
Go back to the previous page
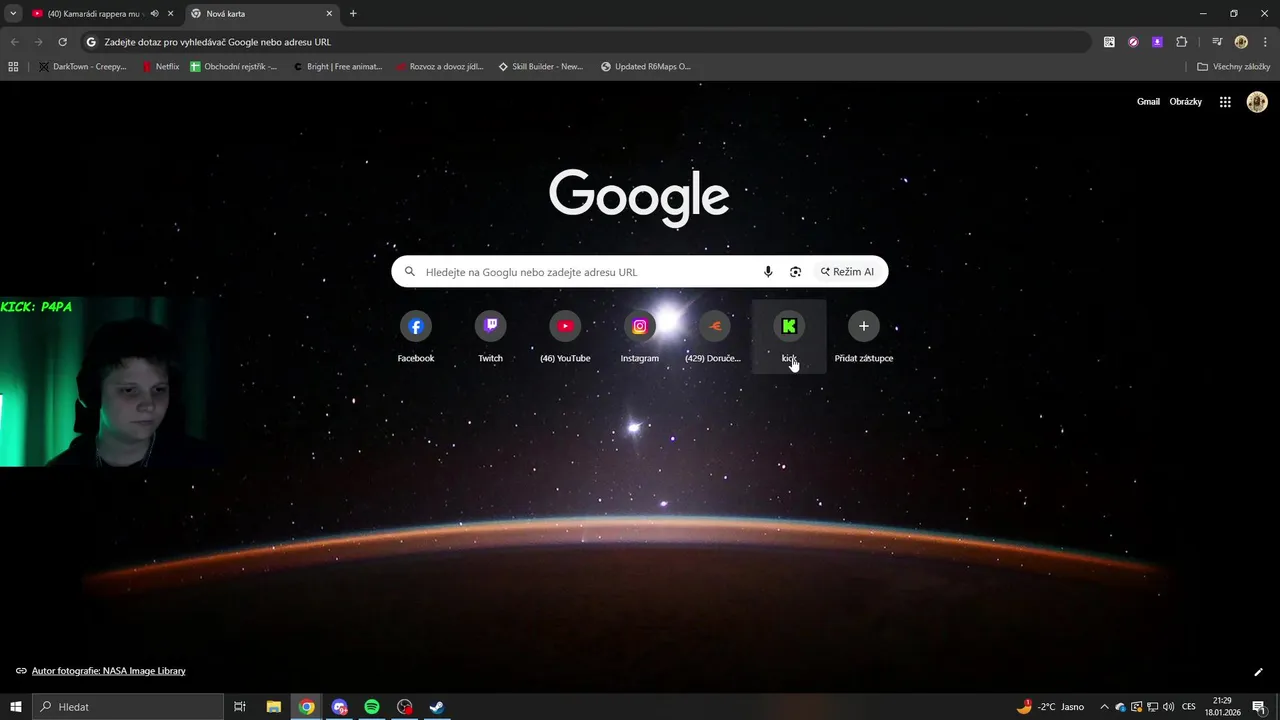coord(14,42)
